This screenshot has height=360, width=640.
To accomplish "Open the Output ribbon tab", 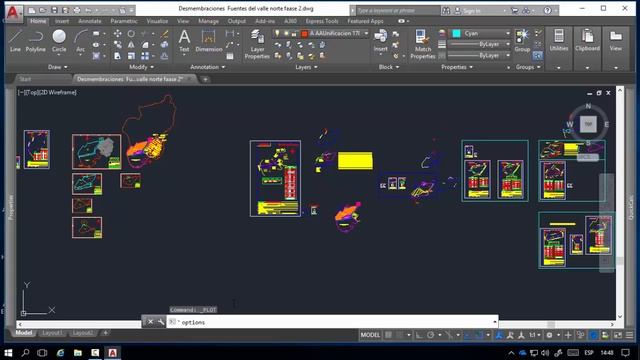I will click(x=237, y=21).
